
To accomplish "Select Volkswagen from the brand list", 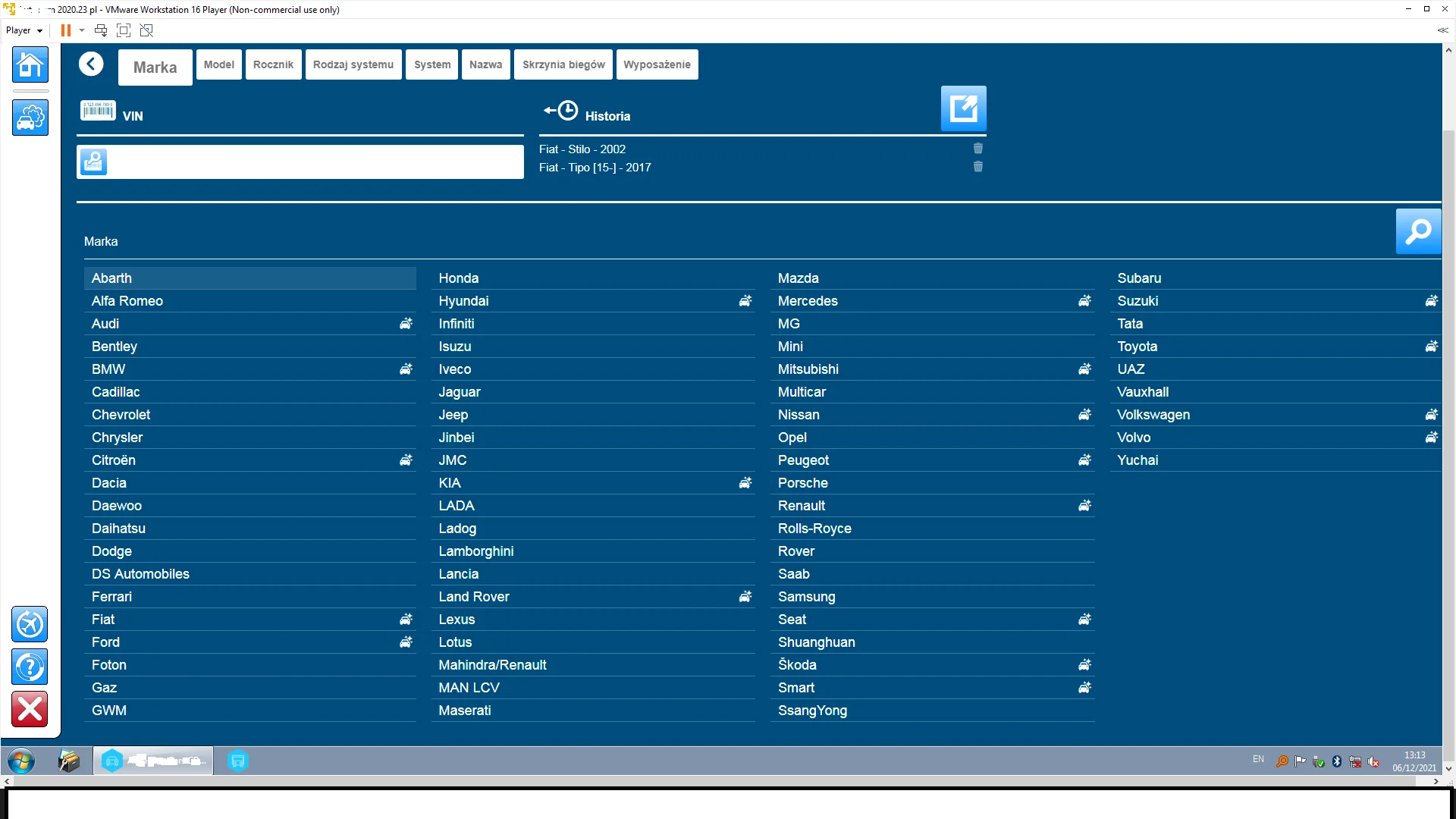I will point(1153,415).
